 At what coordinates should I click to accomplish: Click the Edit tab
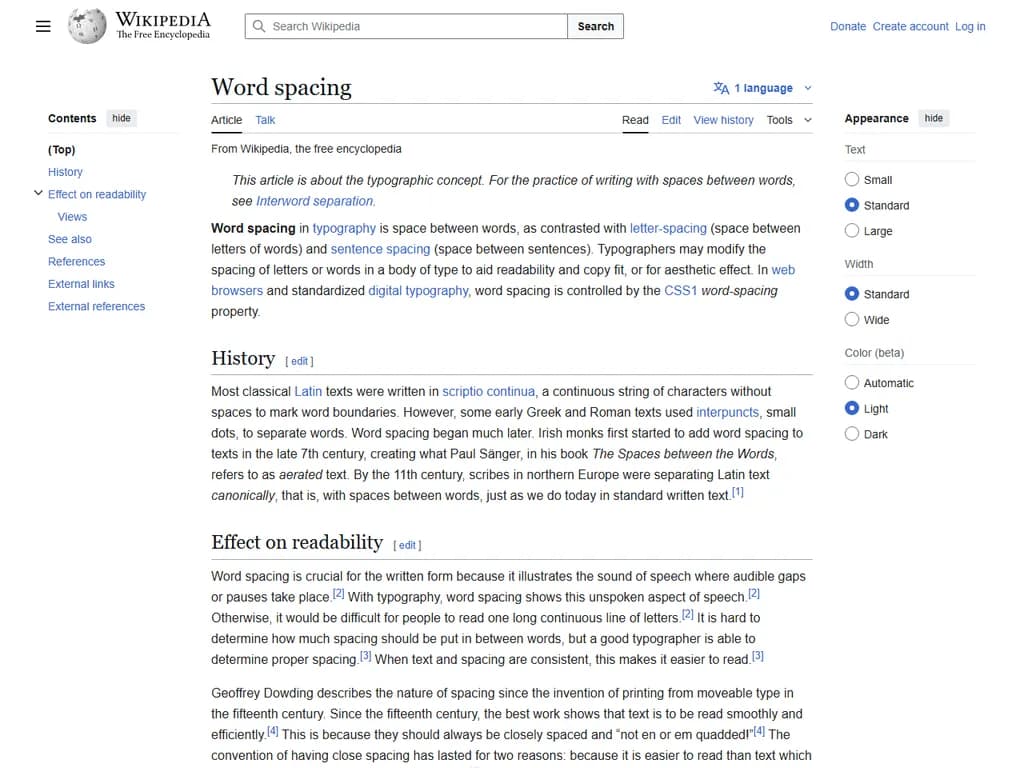tap(670, 120)
